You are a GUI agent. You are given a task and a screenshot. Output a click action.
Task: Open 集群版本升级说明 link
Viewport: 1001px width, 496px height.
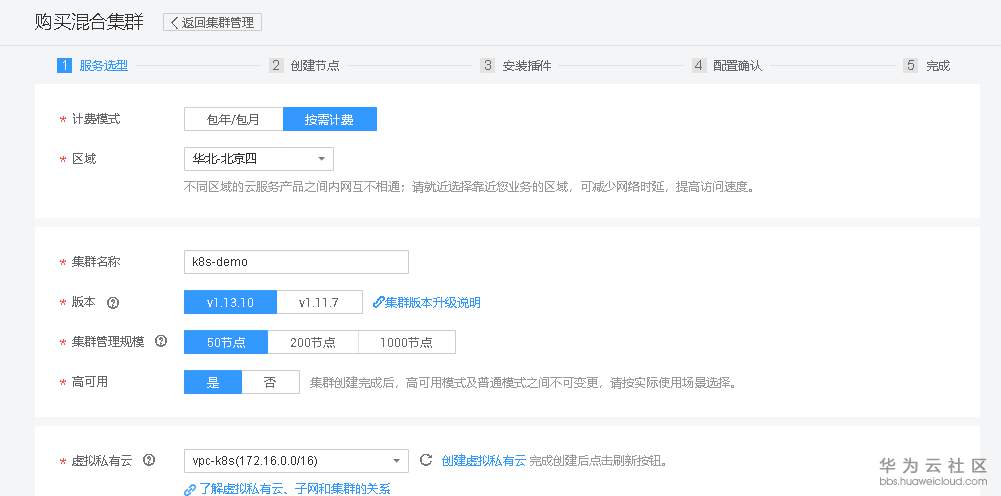click(x=426, y=303)
